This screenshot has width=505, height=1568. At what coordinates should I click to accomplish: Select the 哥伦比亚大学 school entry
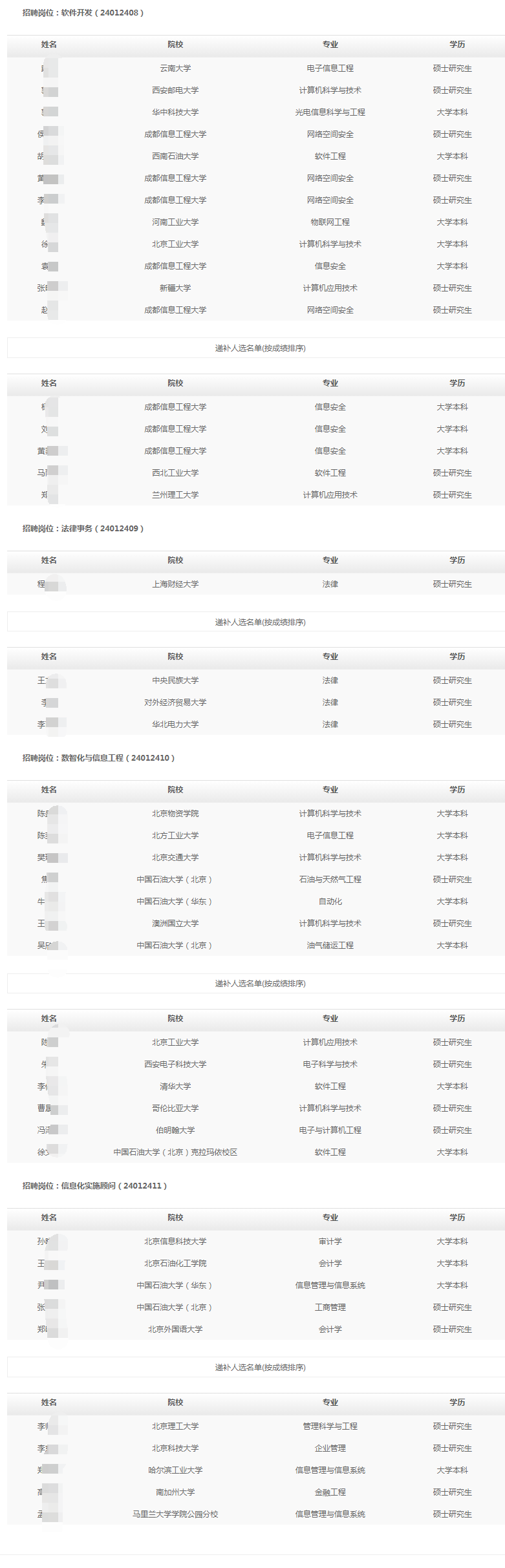(175, 1108)
